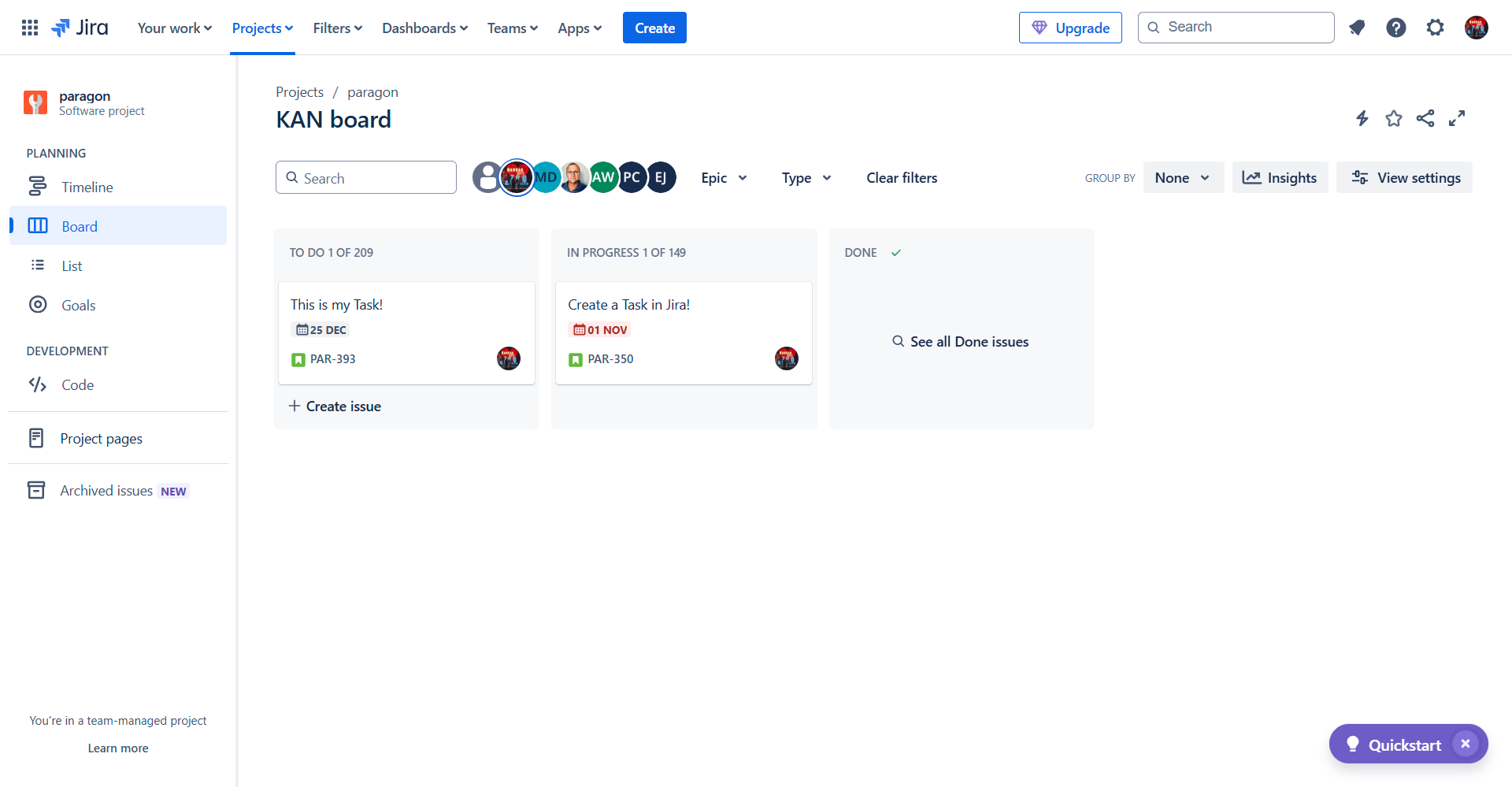The width and height of the screenshot is (1512, 787).
Task: Open the app switcher grid icon
Action: (x=30, y=28)
